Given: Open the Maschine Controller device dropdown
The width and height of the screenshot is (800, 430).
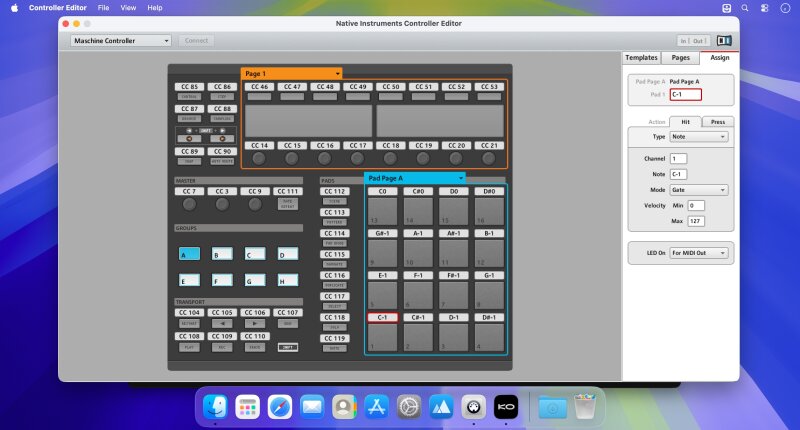Looking at the screenshot, I should coord(121,40).
